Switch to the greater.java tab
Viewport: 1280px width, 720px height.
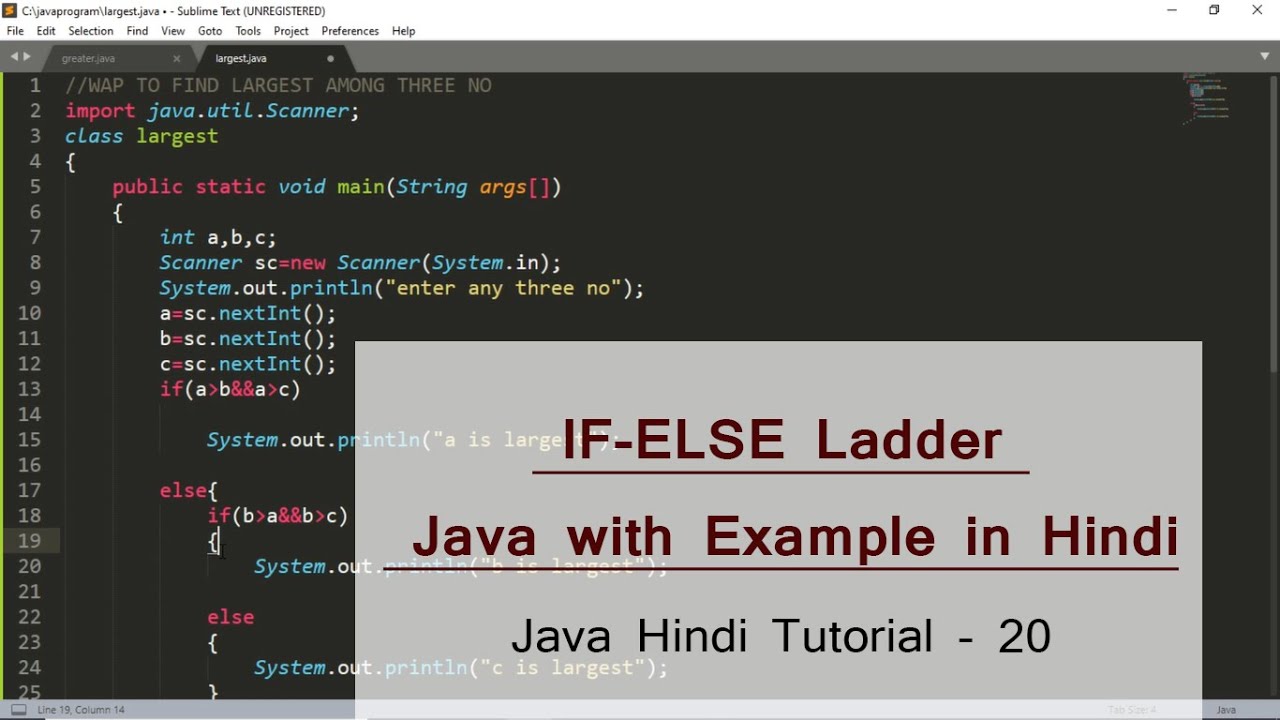[x=88, y=58]
